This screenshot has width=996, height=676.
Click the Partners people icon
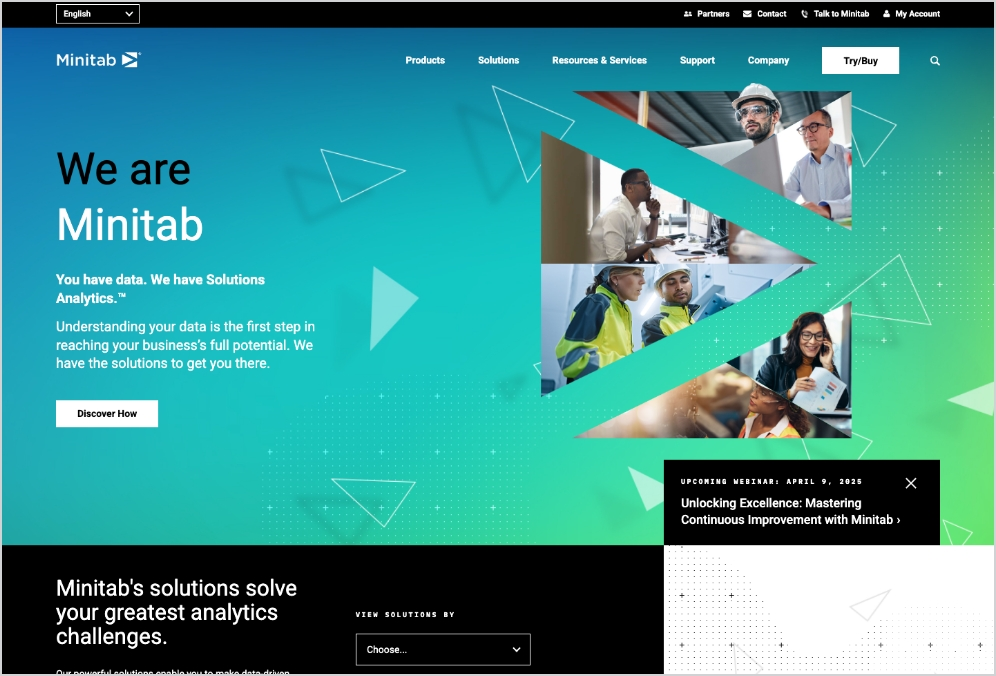pyautogui.click(x=688, y=13)
